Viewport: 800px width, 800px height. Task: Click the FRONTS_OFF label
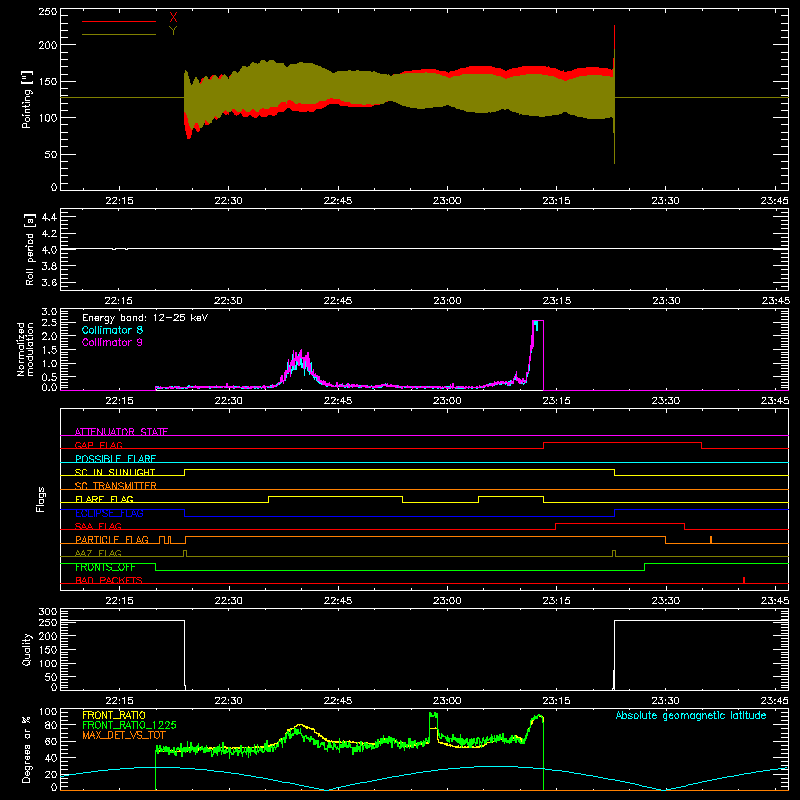[x=105, y=567]
